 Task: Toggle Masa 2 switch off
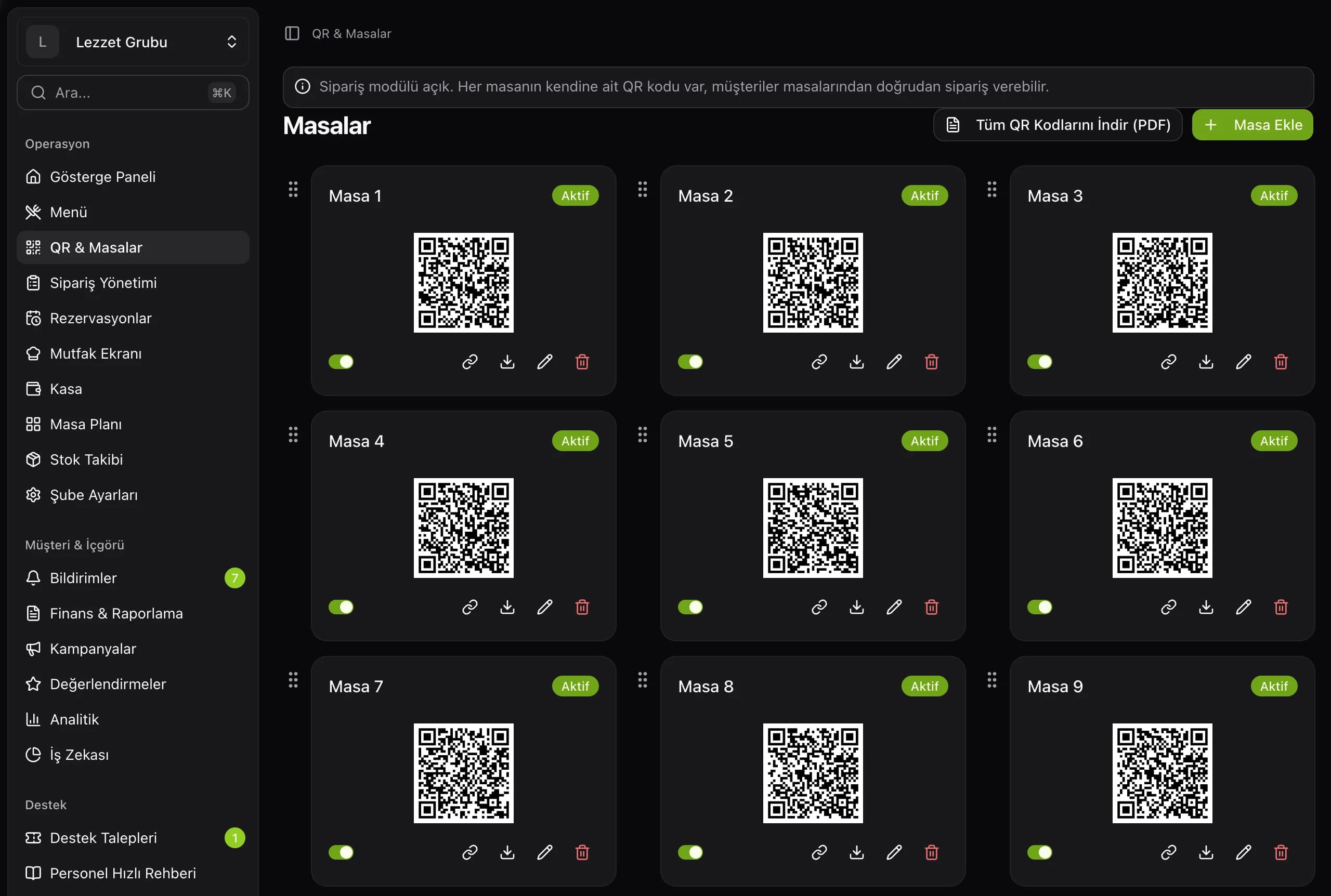[690, 362]
